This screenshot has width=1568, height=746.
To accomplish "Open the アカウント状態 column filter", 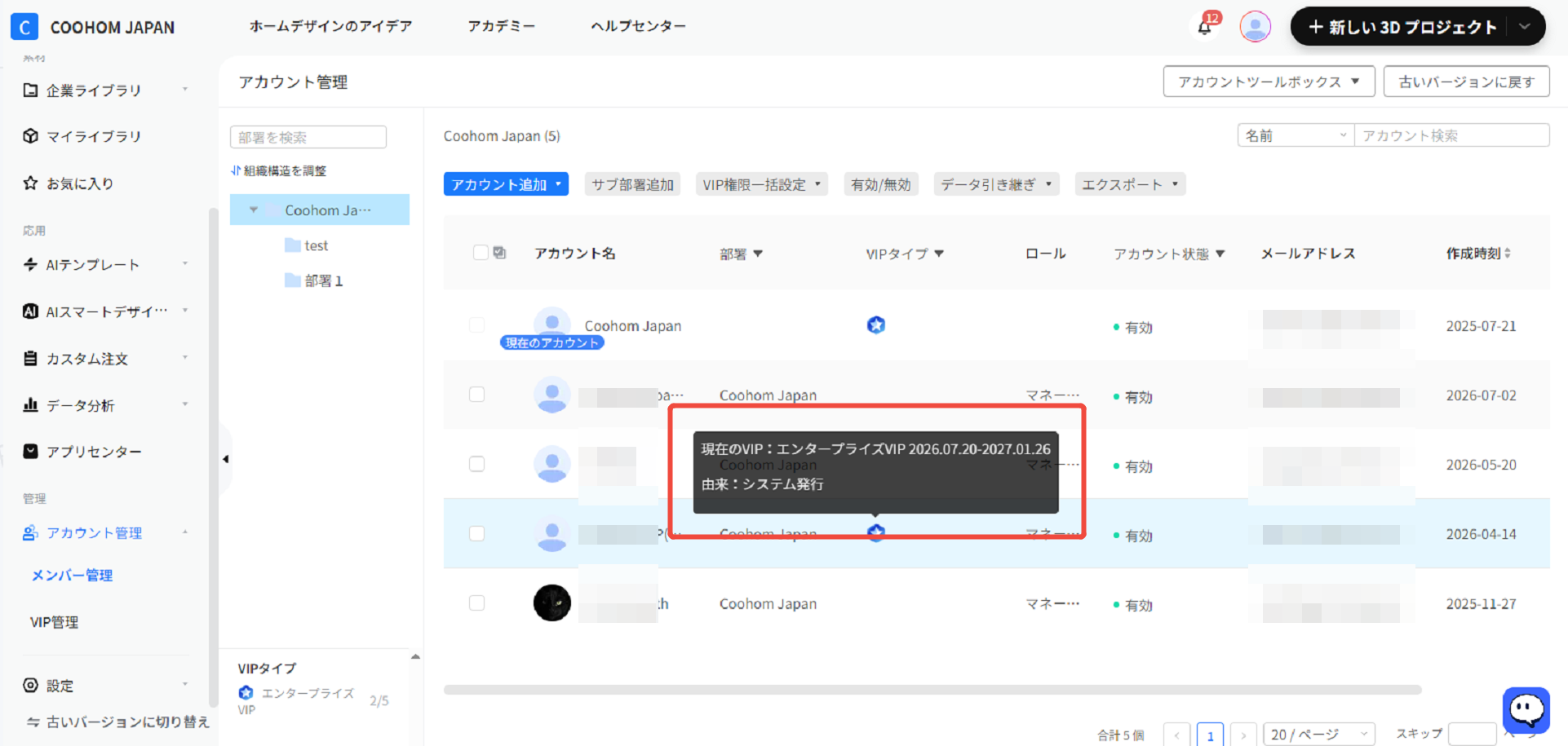I will click(1220, 254).
